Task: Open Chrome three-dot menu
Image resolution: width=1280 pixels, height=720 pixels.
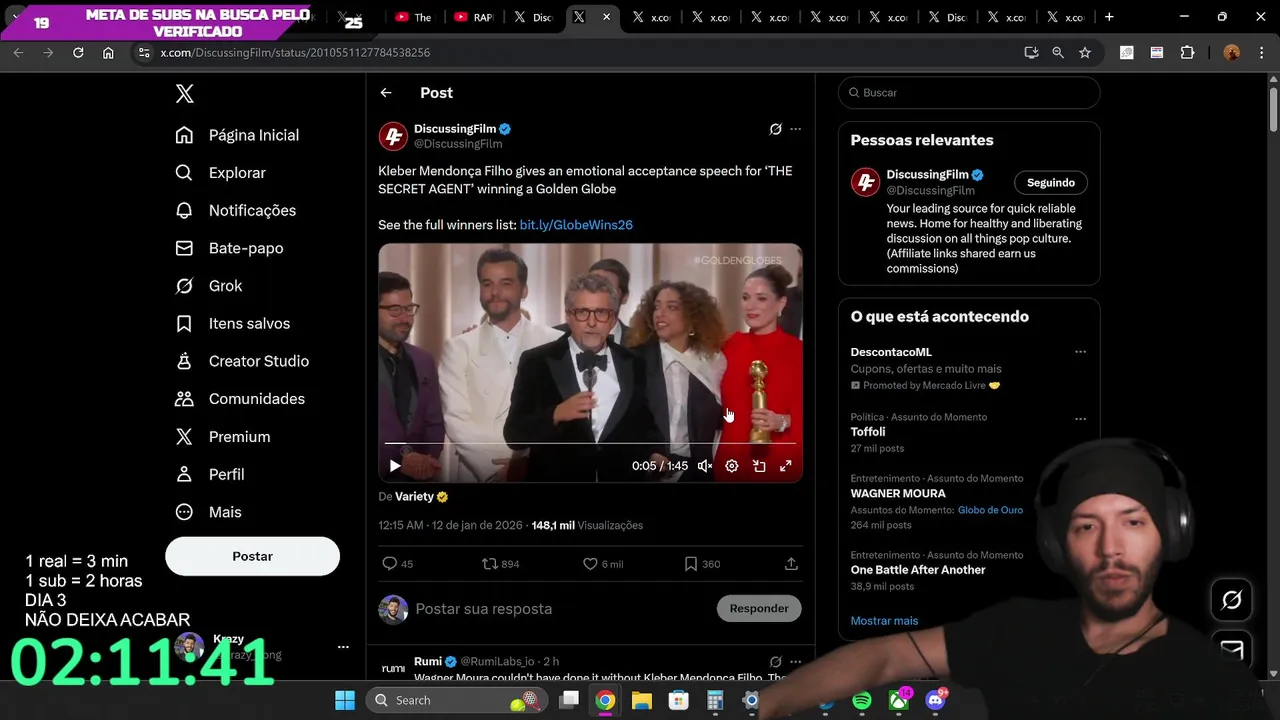Action: (1262, 52)
